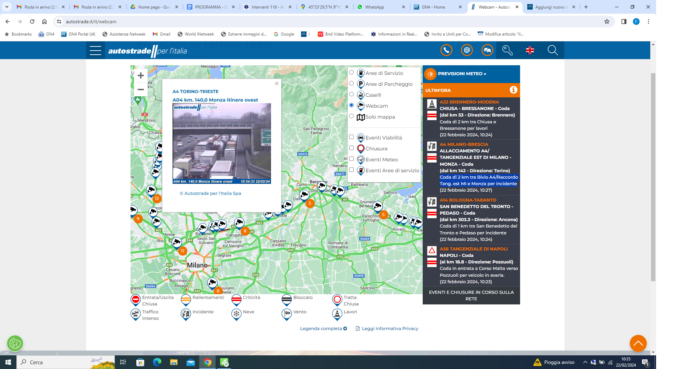The image size is (680, 369).
Task: Open Pioggia avviso weather widget in taskbar
Action: point(554,362)
